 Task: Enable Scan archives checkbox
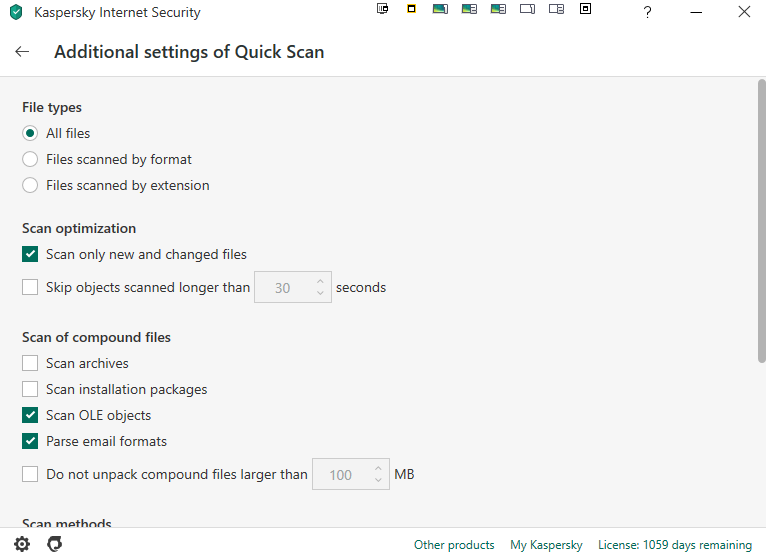30,363
